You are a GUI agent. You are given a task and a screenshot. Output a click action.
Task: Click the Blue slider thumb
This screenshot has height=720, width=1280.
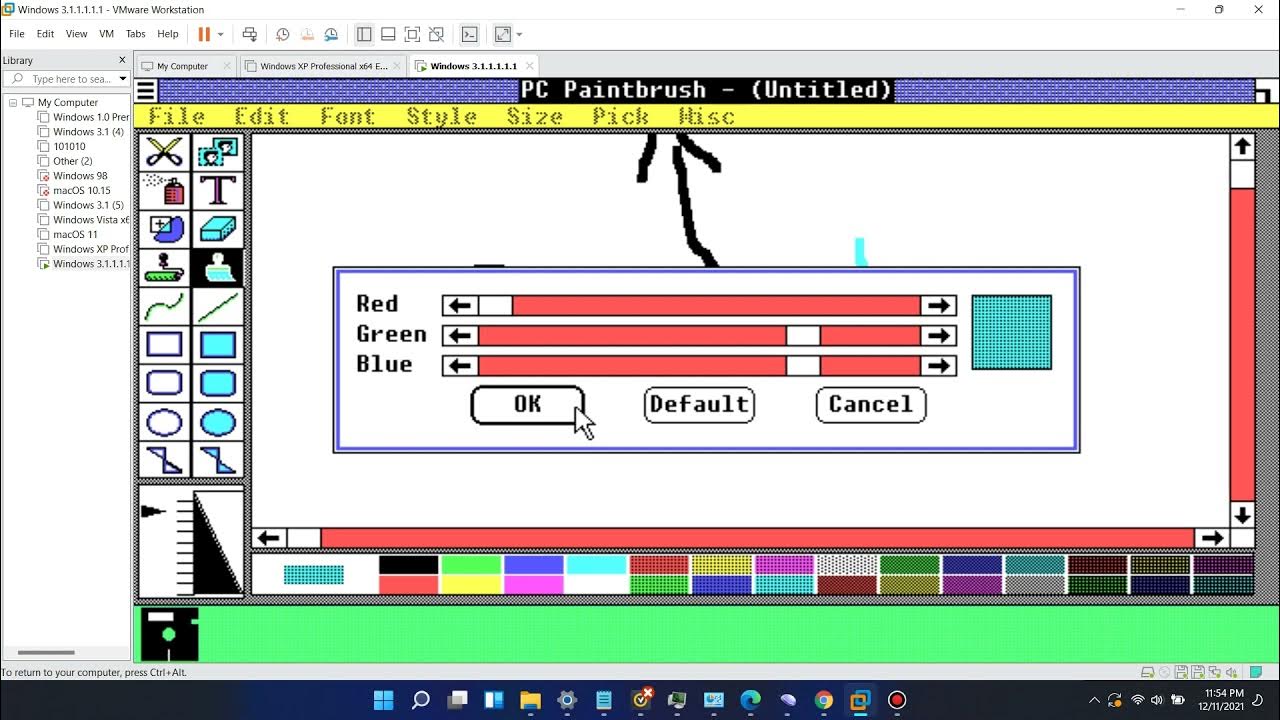coord(803,366)
